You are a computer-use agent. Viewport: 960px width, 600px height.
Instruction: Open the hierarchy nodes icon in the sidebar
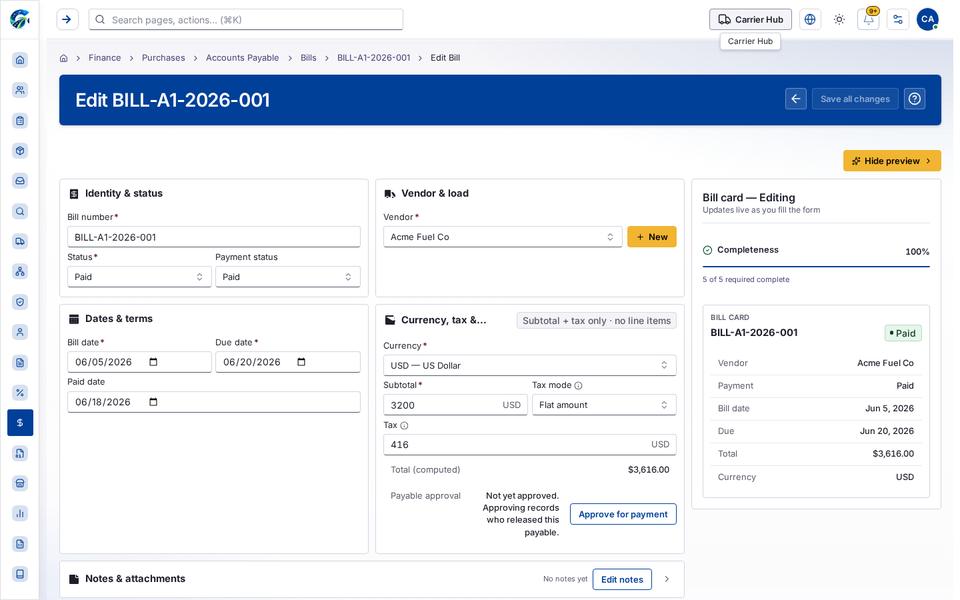[20, 271]
